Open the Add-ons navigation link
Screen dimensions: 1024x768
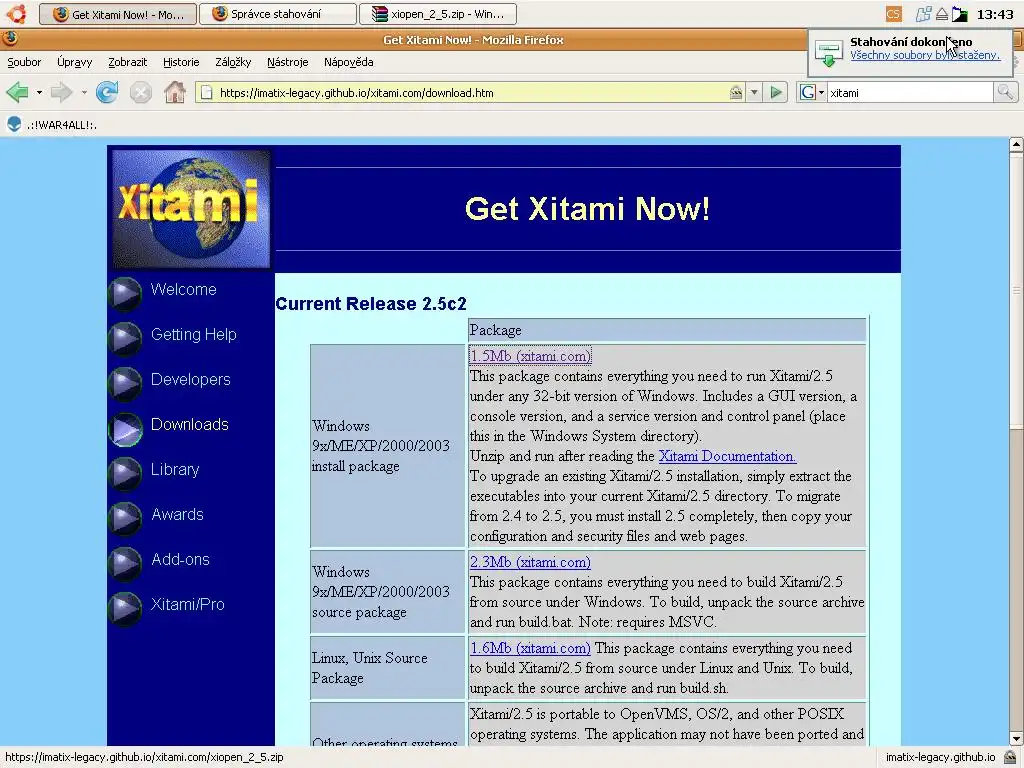(180, 560)
